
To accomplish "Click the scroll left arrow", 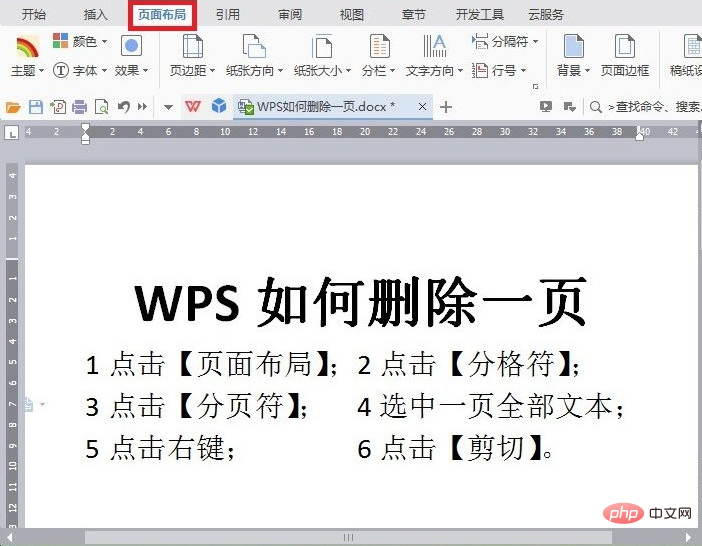I will 9,537.
